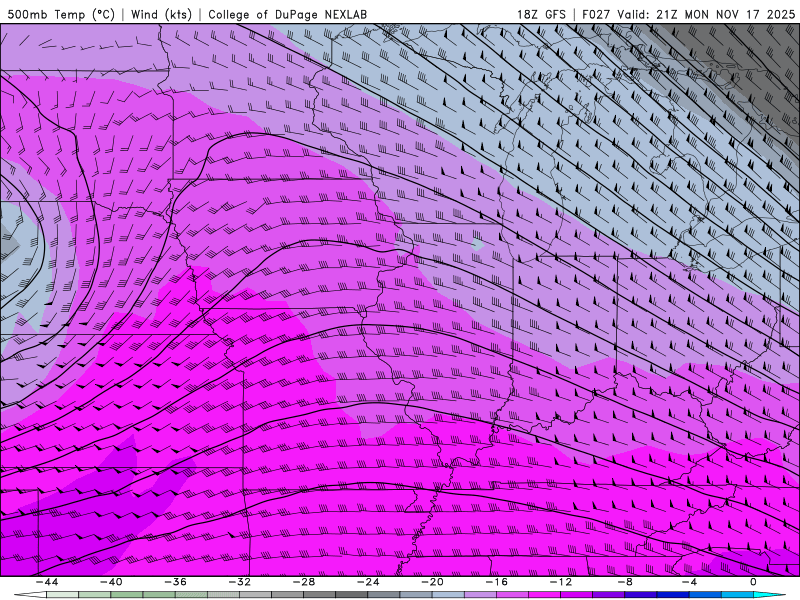Click the -40 color scale label
The width and height of the screenshot is (800, 600).
111,582
